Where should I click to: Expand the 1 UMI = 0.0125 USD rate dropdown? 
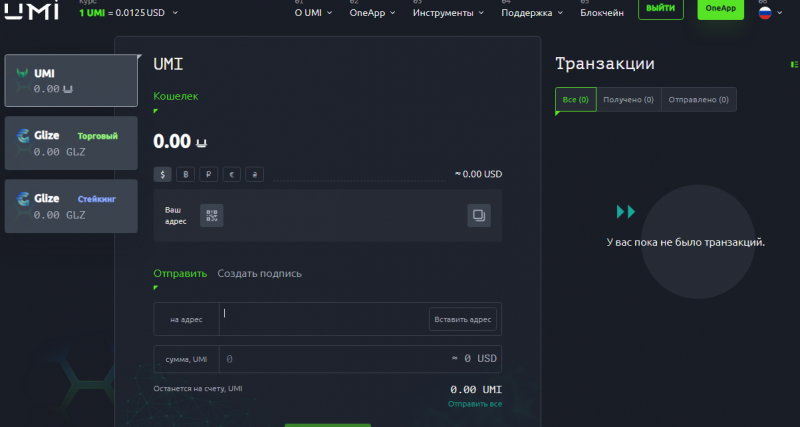click(x=175, y=13)
